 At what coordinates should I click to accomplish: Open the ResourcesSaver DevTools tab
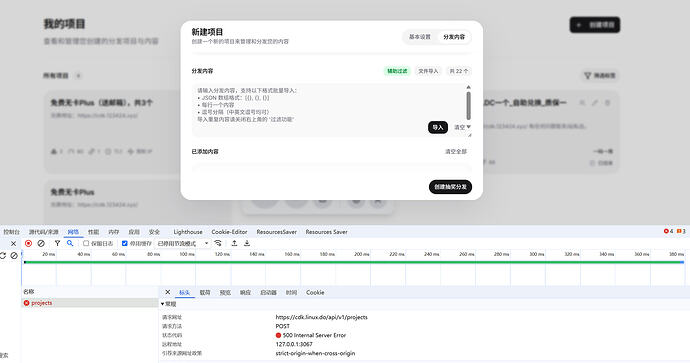coord(276,232)
